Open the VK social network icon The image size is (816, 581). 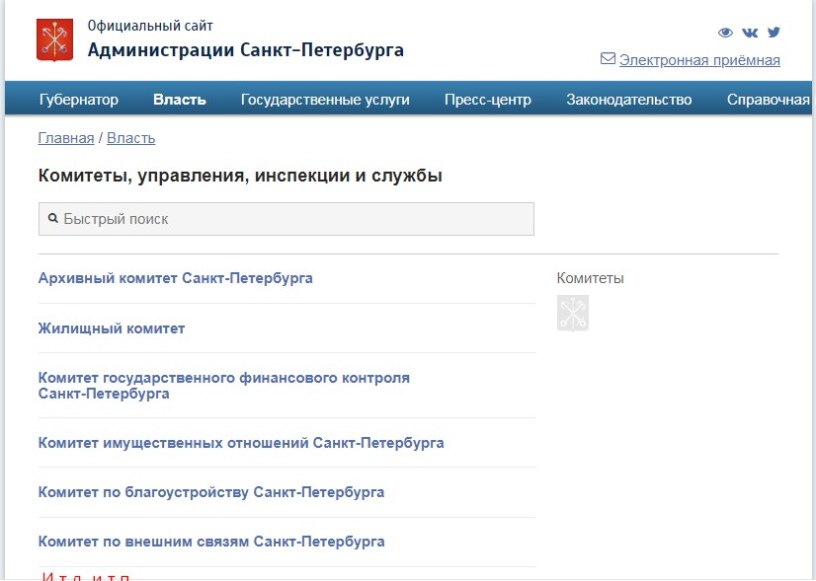tap(750, 32)
